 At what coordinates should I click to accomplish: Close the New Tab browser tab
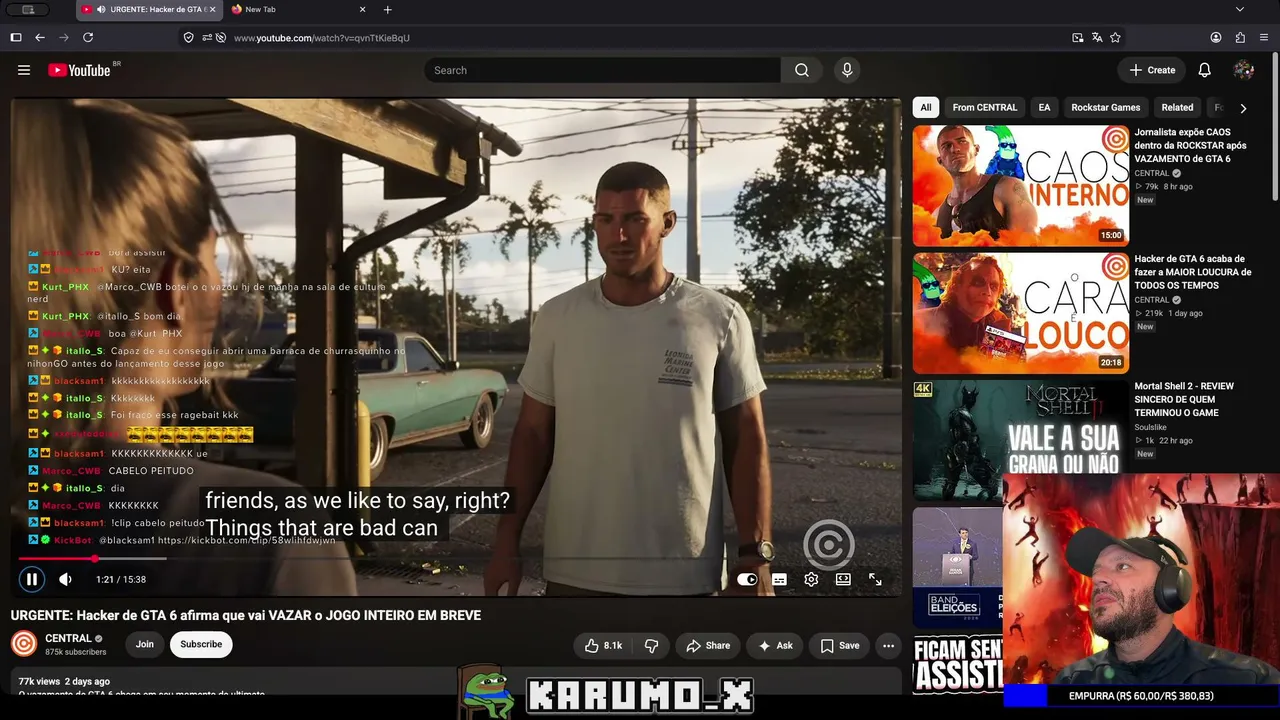click(x=362, y=10)
